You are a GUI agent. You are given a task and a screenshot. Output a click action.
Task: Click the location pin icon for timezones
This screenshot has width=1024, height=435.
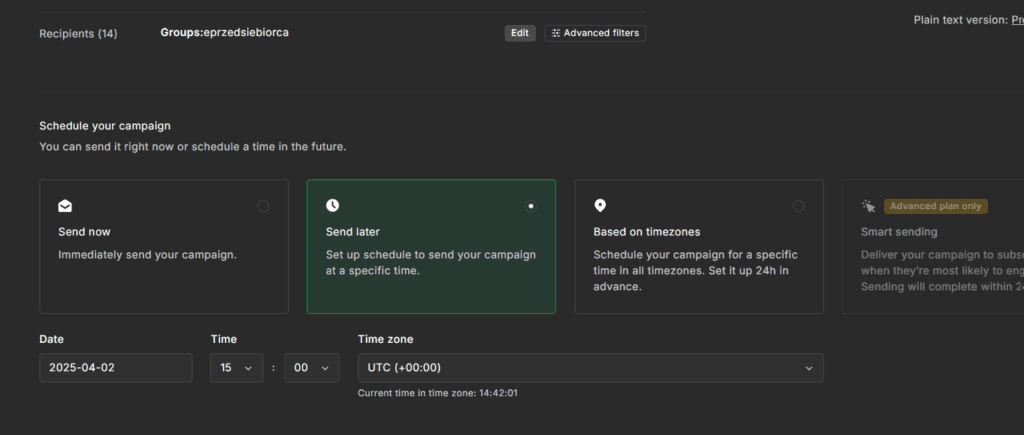point(600,205)
